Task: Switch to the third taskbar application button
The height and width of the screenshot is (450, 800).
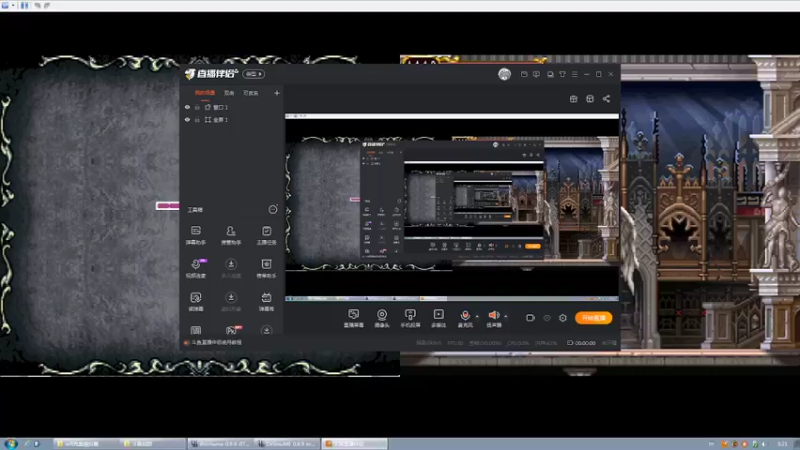Action: [x=220, y=444]
